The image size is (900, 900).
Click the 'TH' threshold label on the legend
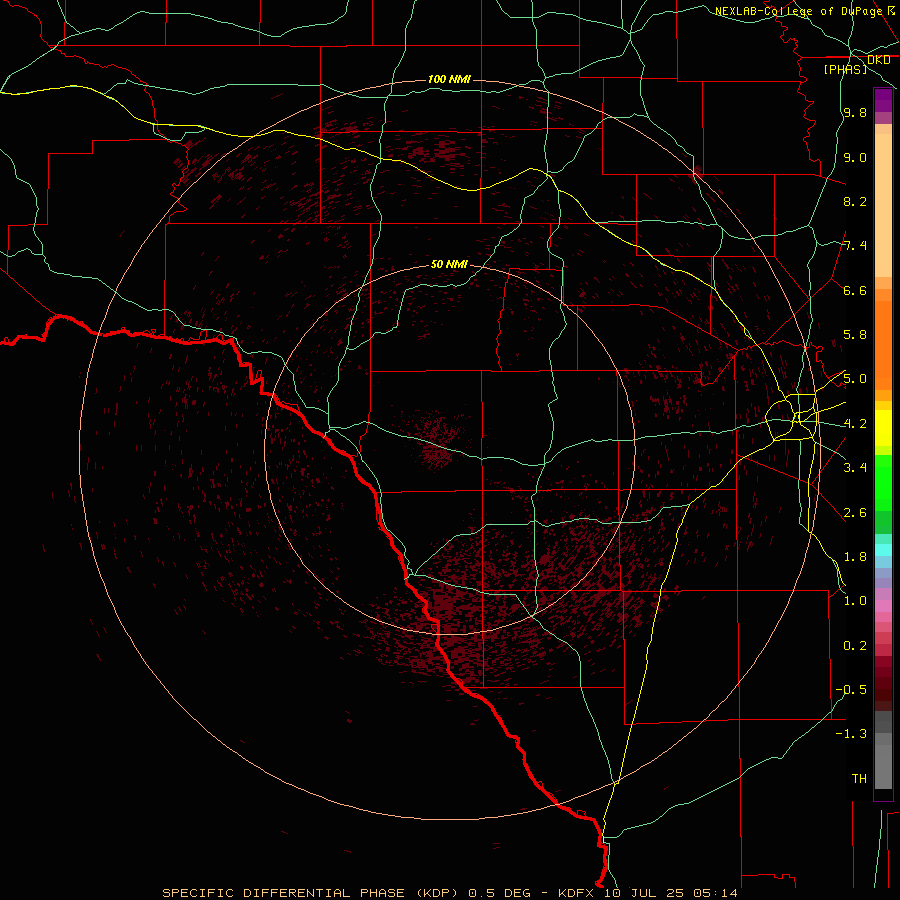(x=859, y=779)
